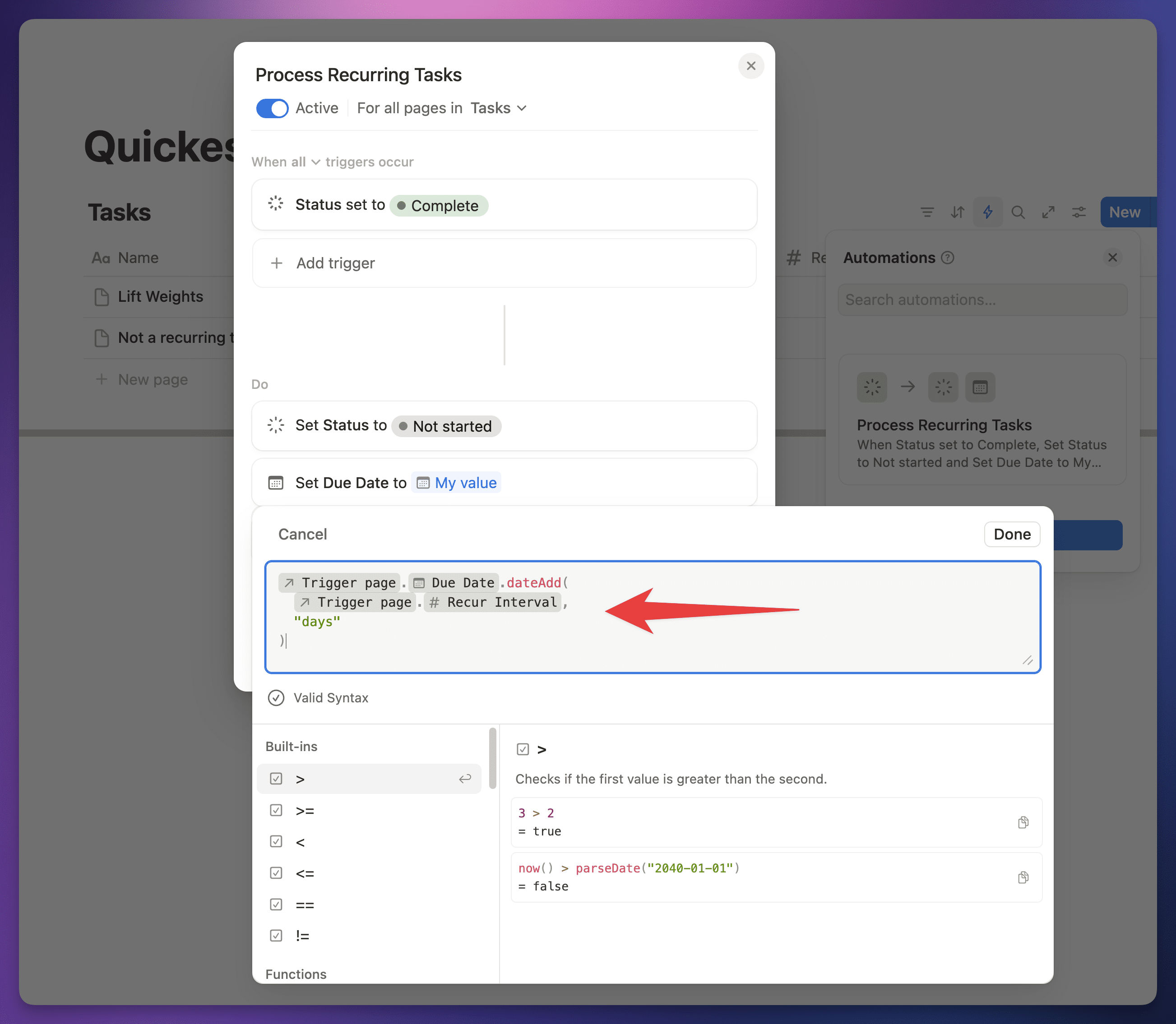
Task: Open the sort icon in Tasks toolbar
Action: click(958, 212)
